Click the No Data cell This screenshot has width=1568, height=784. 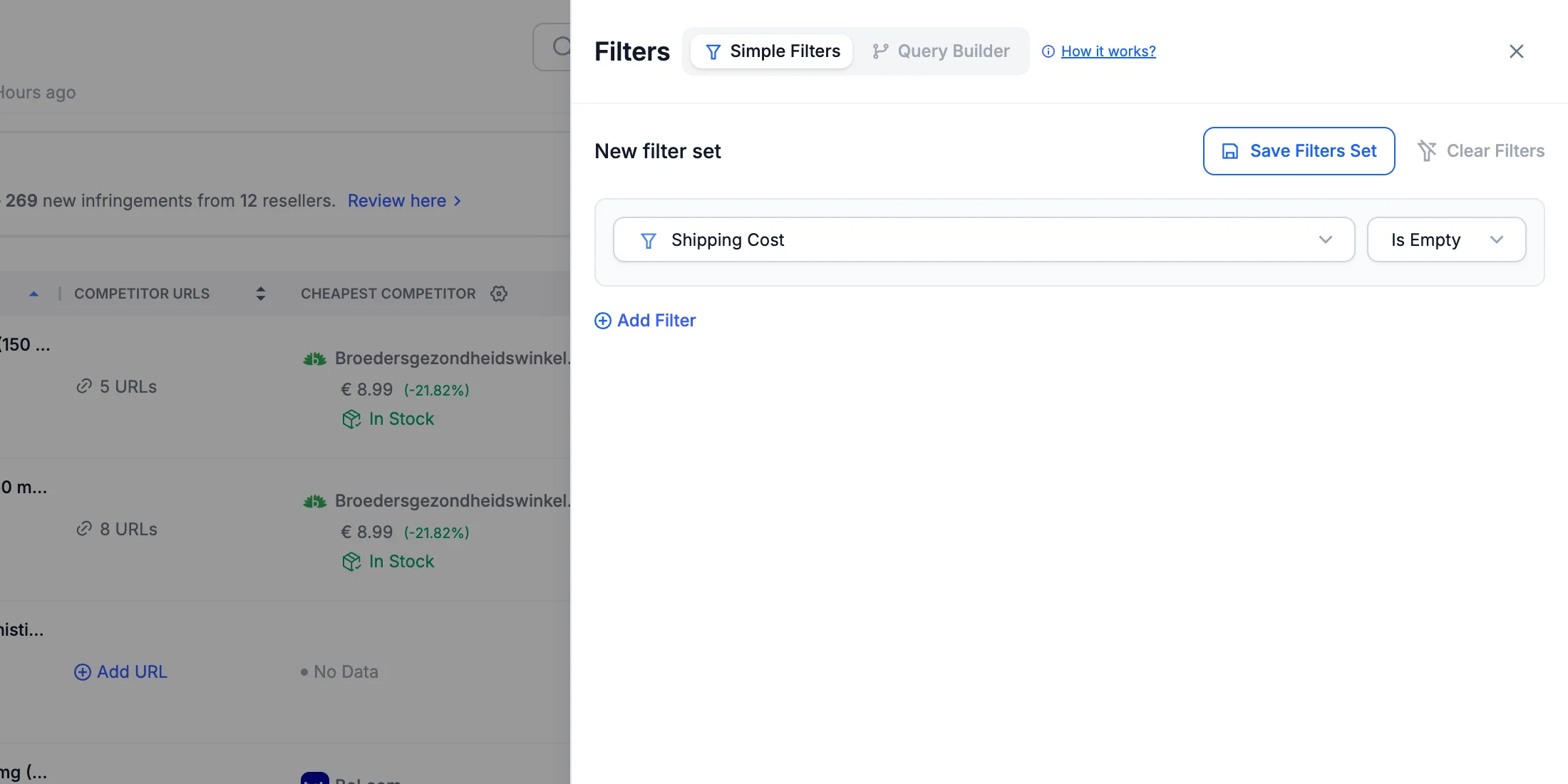(339, 671)
